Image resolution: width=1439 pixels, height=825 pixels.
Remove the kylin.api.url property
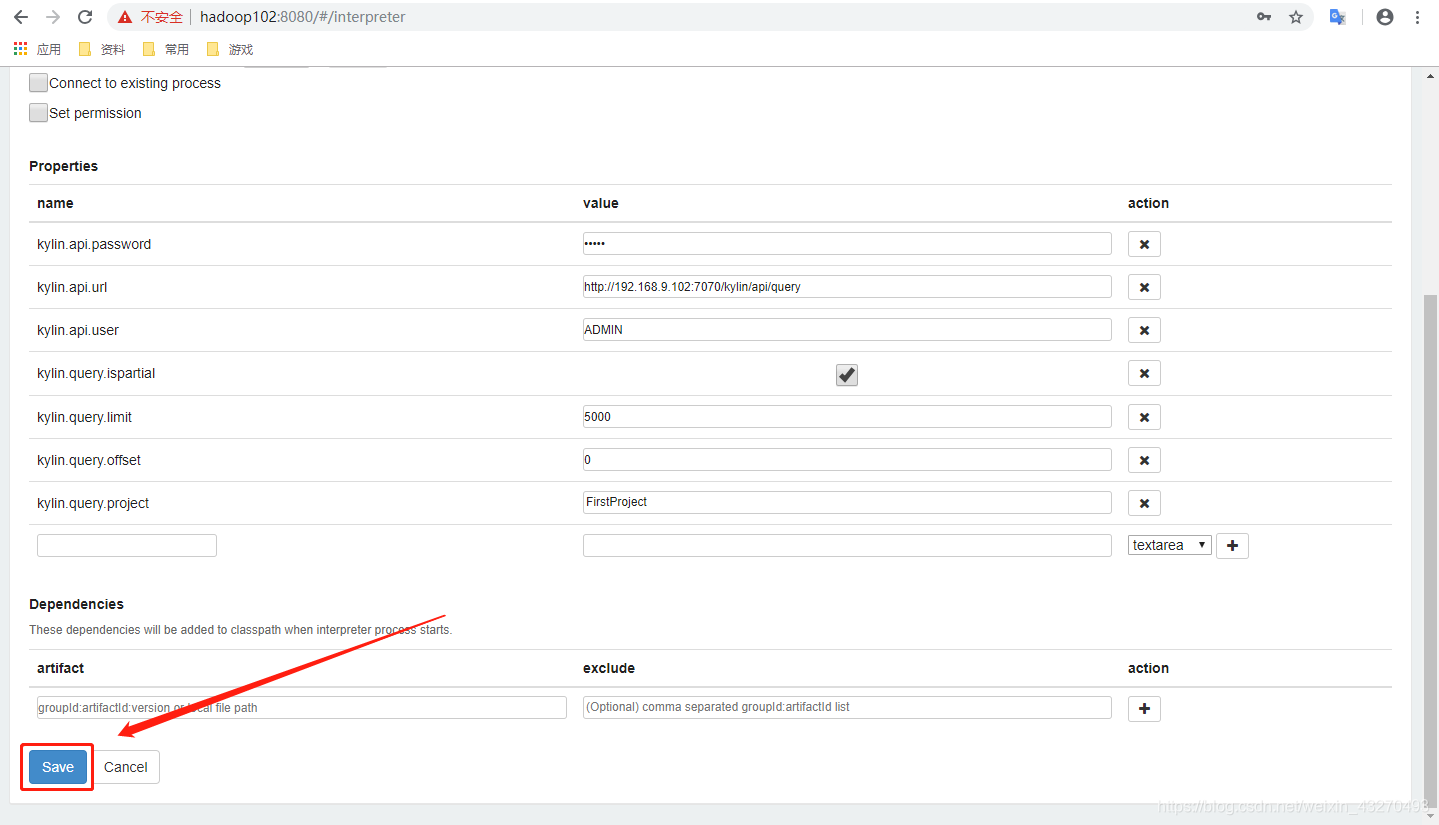click(1144, 287)
